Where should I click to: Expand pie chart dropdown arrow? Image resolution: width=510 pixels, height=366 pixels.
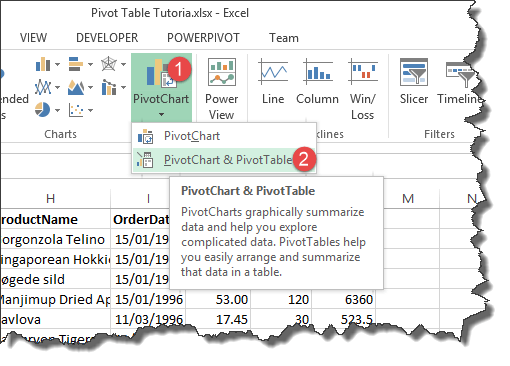click(57, 110)
